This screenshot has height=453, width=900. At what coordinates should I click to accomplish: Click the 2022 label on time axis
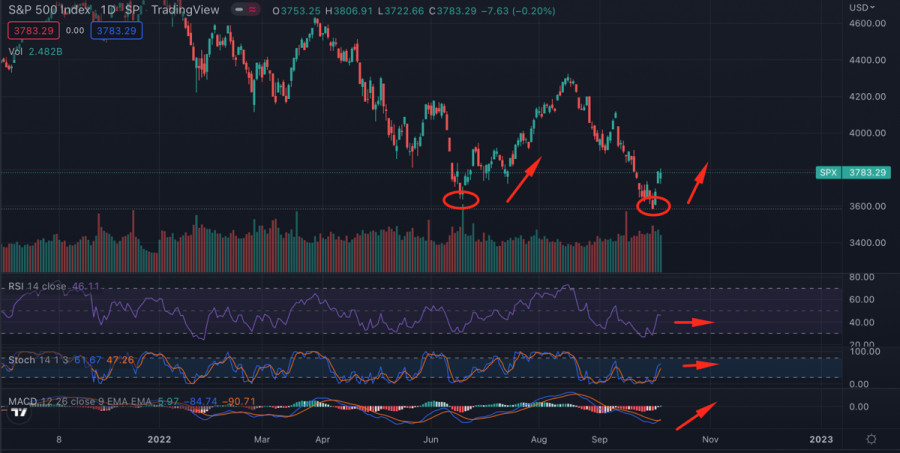pos(160,440)
